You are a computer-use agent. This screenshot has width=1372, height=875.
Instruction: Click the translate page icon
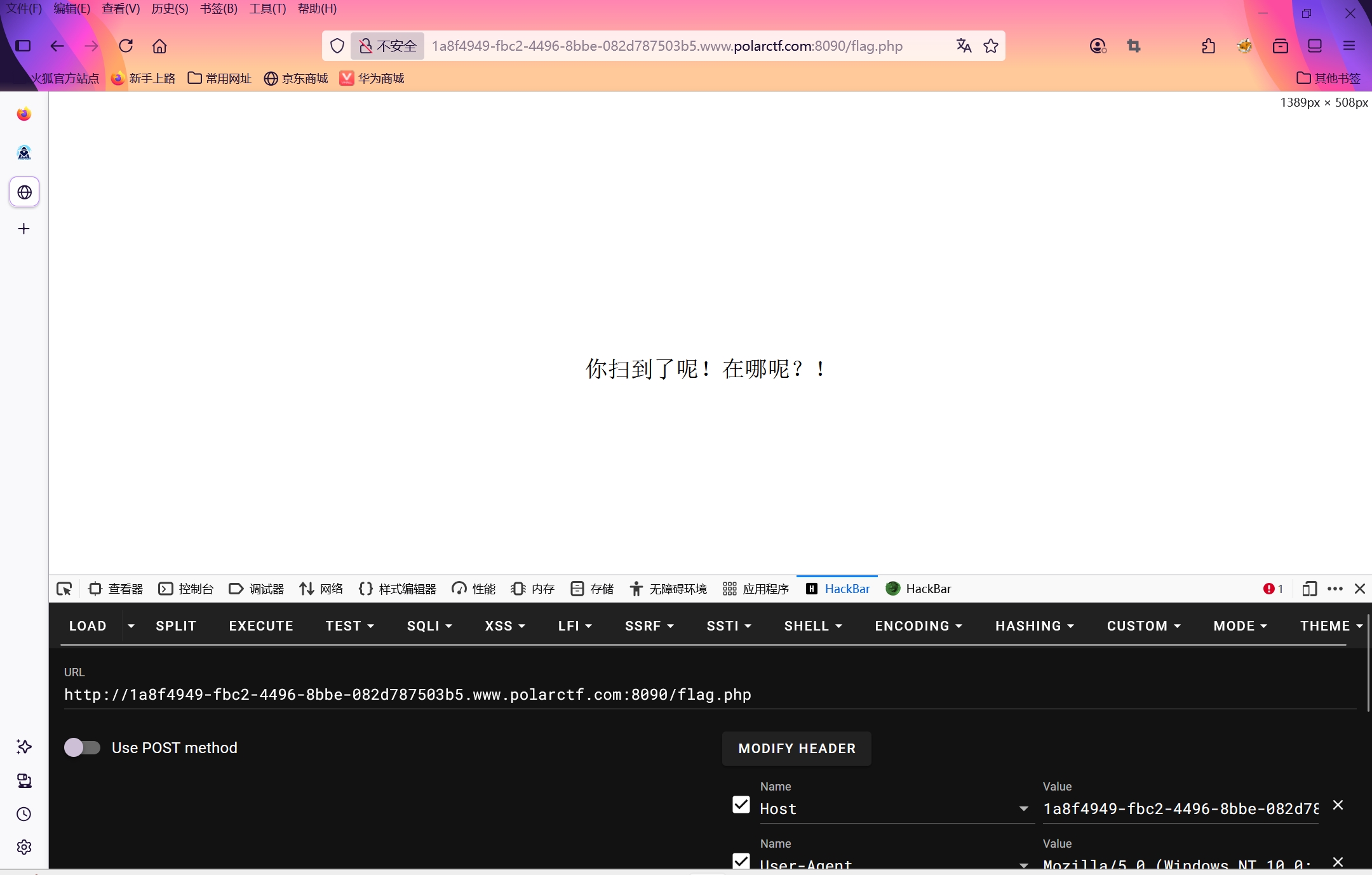tap(963, 46)
